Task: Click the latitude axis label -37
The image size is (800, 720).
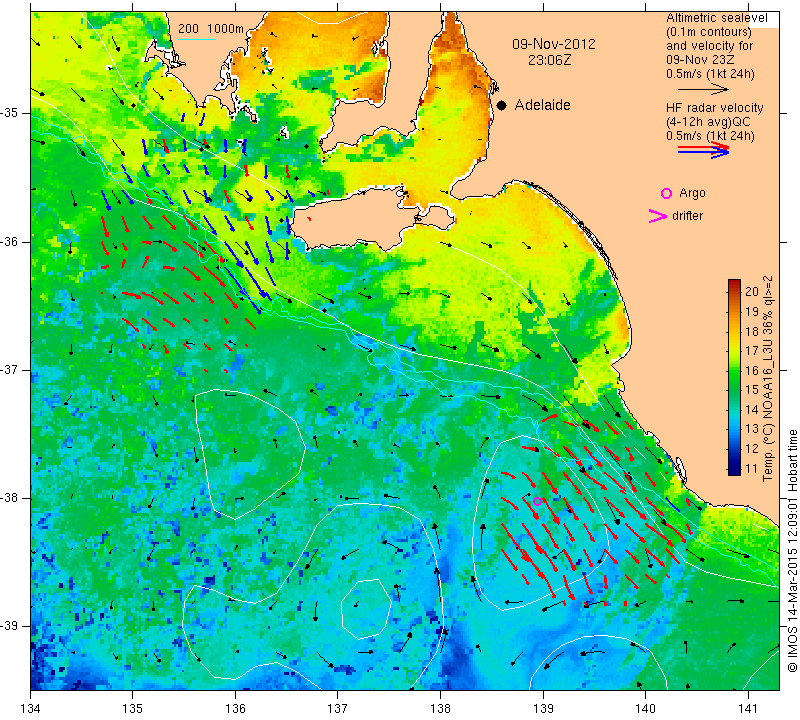Action: 10,369
